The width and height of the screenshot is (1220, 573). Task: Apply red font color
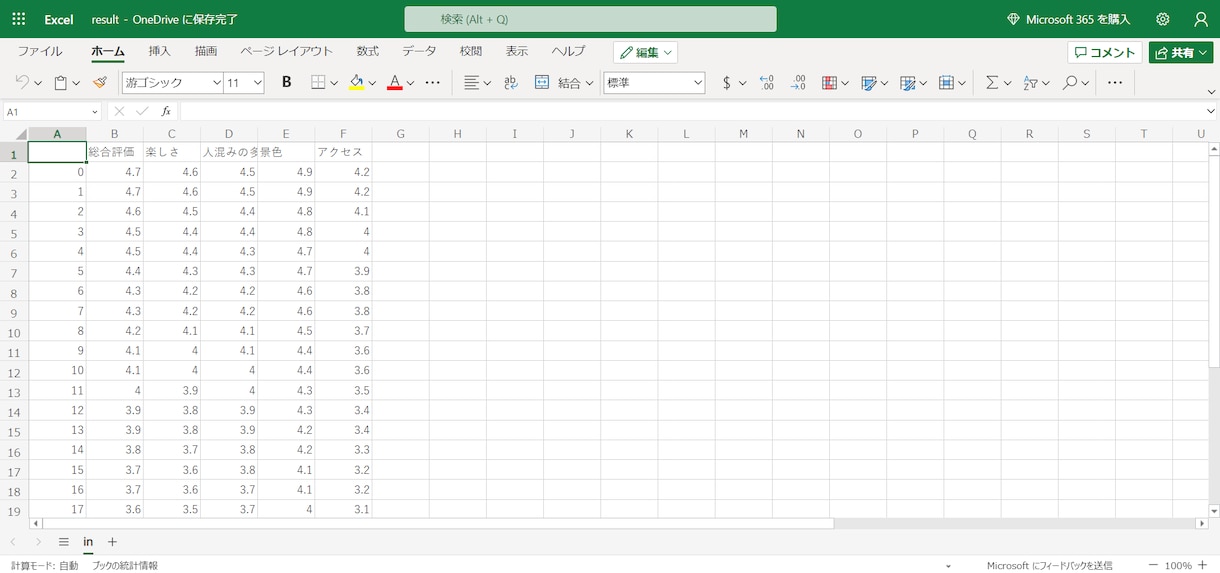(395, 83)
